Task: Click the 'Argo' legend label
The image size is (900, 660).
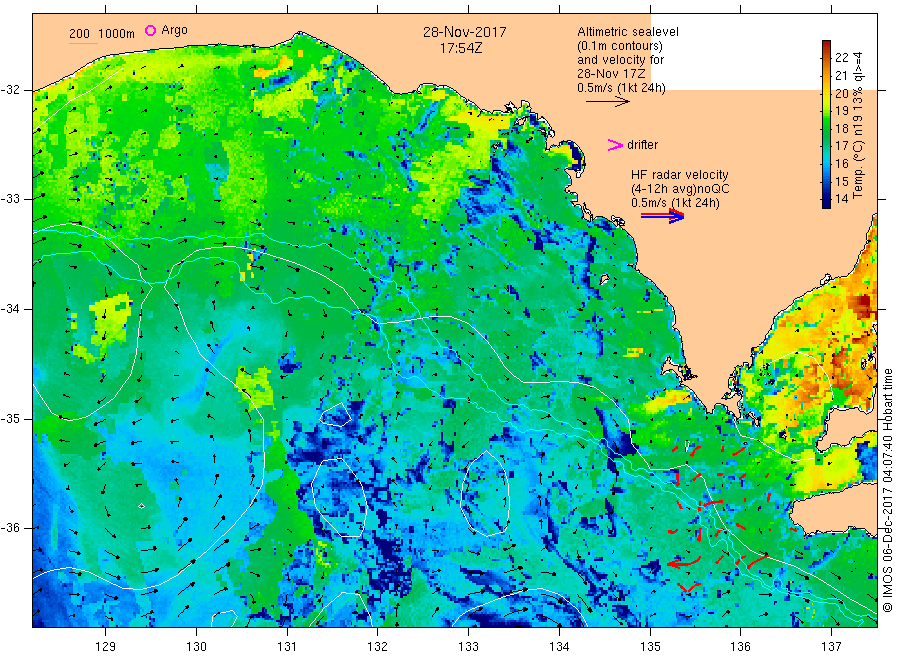Action: [174, 30]
